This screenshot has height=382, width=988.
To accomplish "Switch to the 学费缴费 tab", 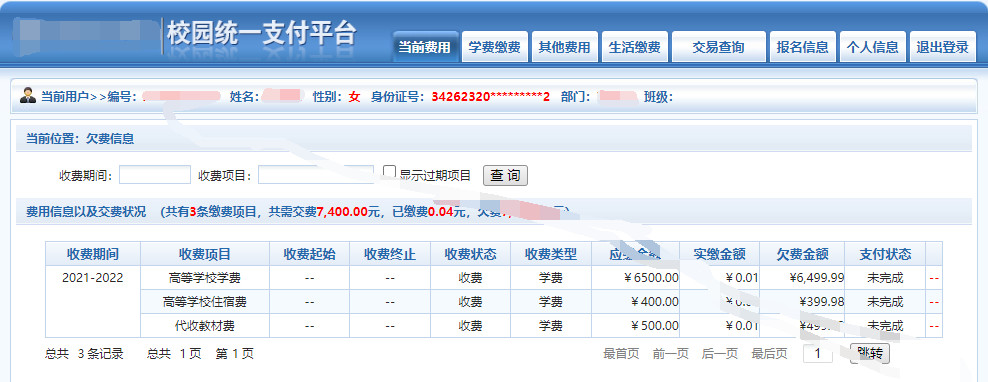I will pos(495,47).
